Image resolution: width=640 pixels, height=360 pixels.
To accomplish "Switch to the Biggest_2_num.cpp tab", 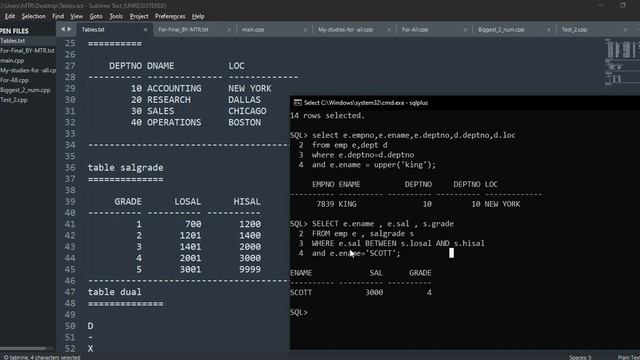I will tap(501, 29).
